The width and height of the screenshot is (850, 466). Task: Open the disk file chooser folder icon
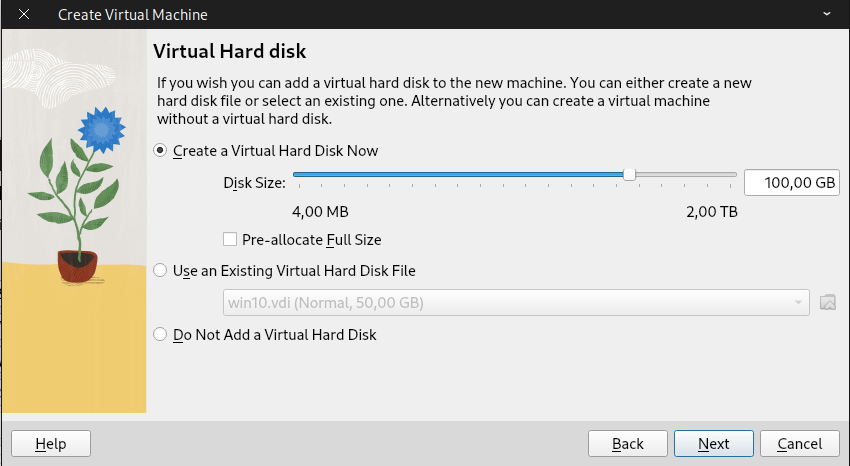click(x=827, y=302)
